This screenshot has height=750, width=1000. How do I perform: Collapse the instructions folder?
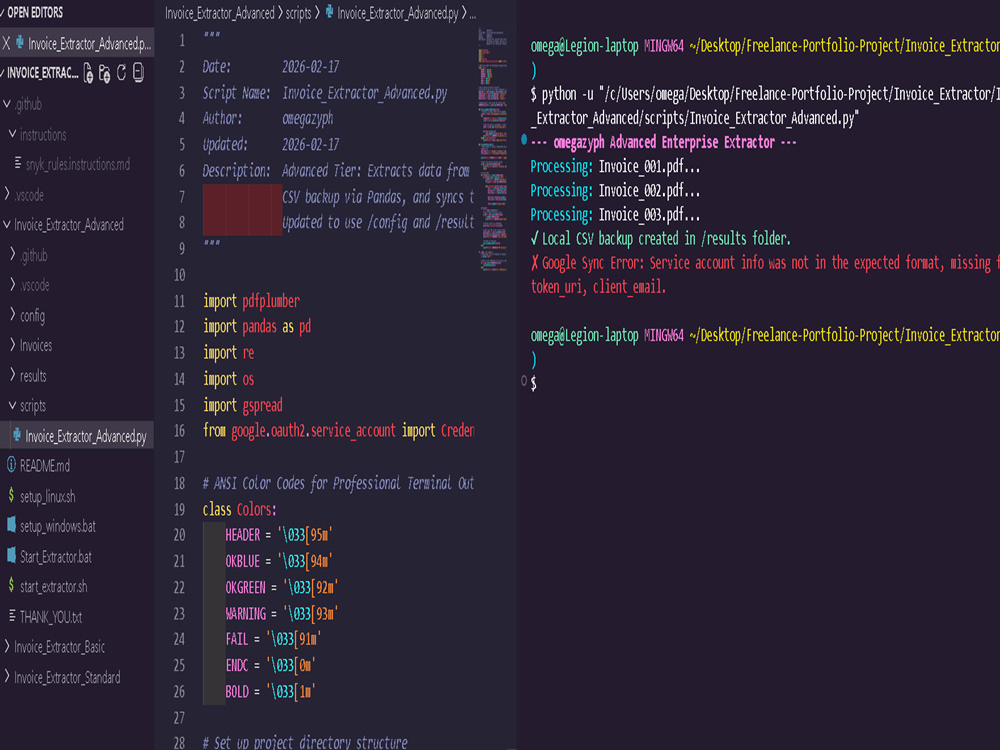pyautogui.click(x=12, y=134)
